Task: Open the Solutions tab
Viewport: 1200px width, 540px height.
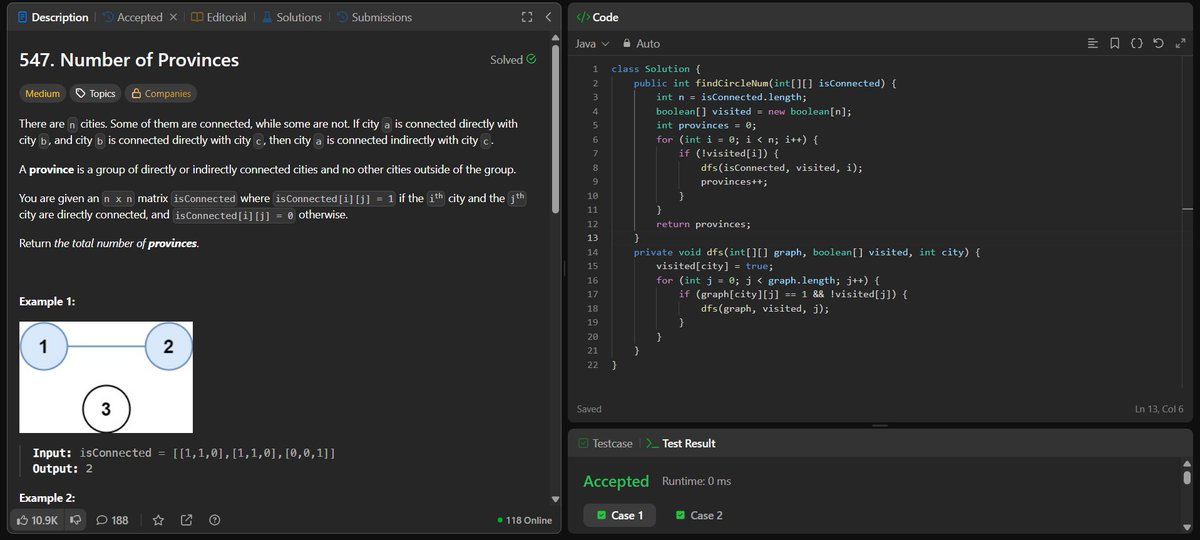Action: pos(291,17)
